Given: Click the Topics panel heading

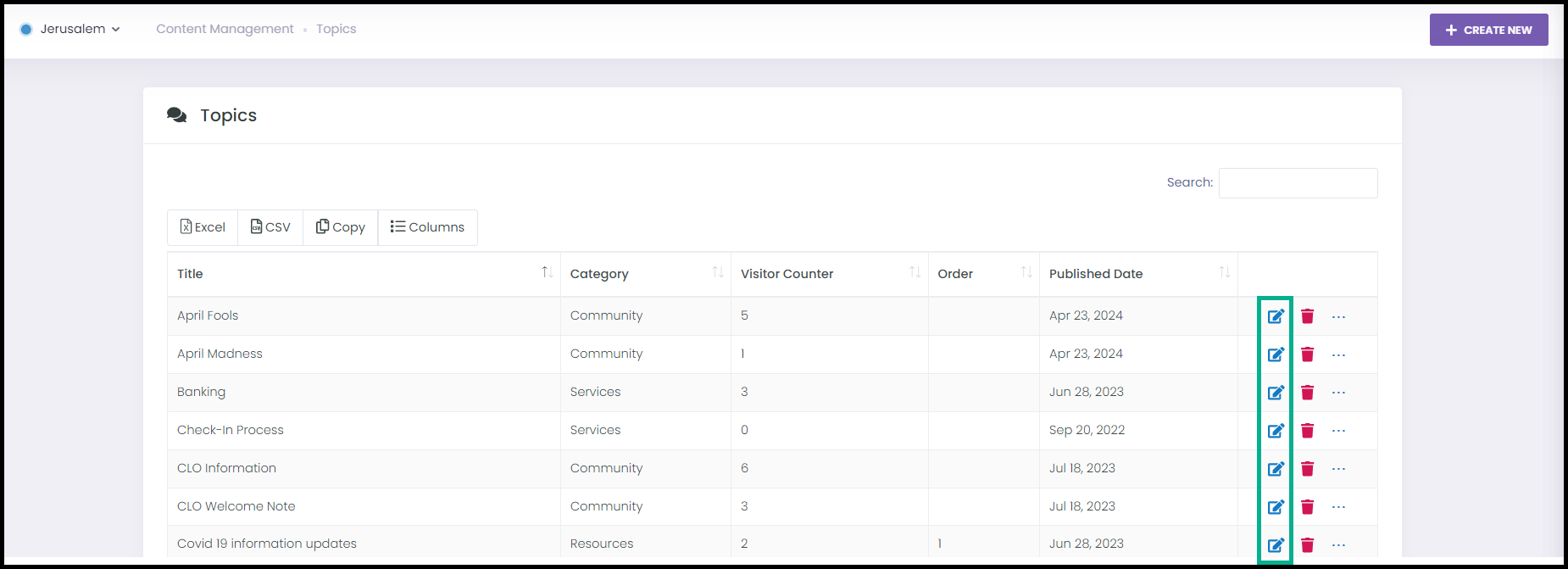Looking at the screenshot, I should coord(228,115).
